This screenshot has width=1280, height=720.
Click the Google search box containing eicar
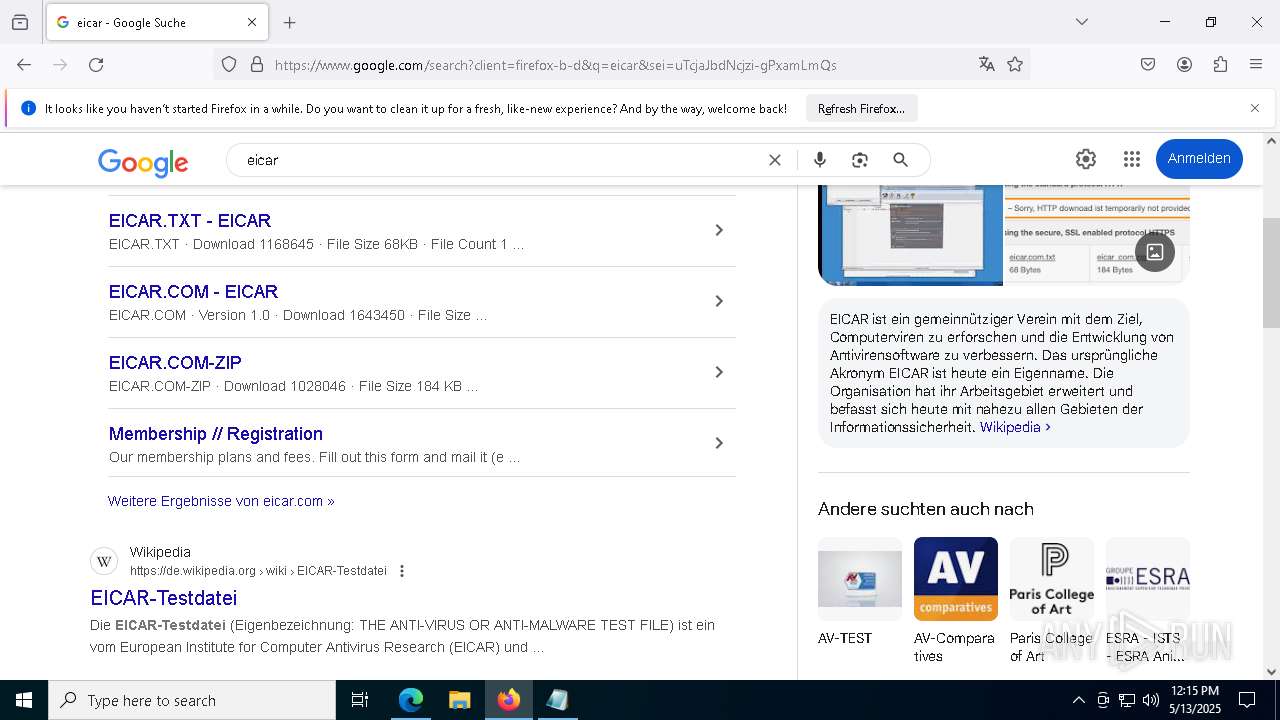tap(500, 160)
